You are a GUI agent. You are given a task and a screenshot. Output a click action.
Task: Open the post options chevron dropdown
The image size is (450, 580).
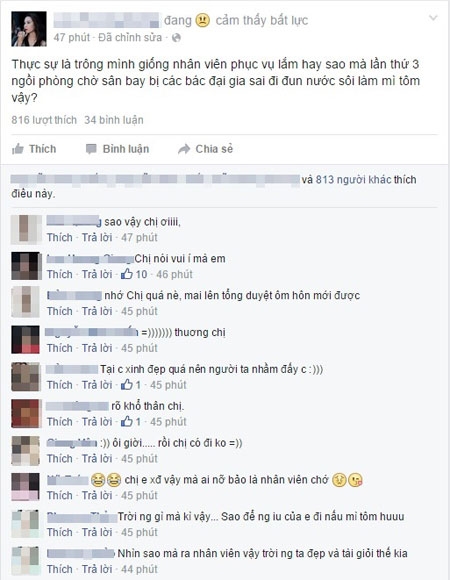pos(433,17)
